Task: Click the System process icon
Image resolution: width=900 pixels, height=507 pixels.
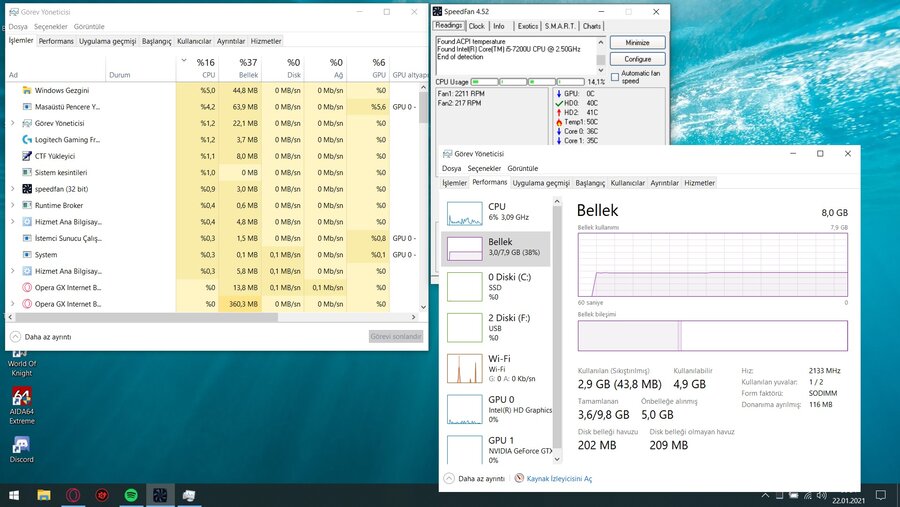Action: tap(27, 254)
